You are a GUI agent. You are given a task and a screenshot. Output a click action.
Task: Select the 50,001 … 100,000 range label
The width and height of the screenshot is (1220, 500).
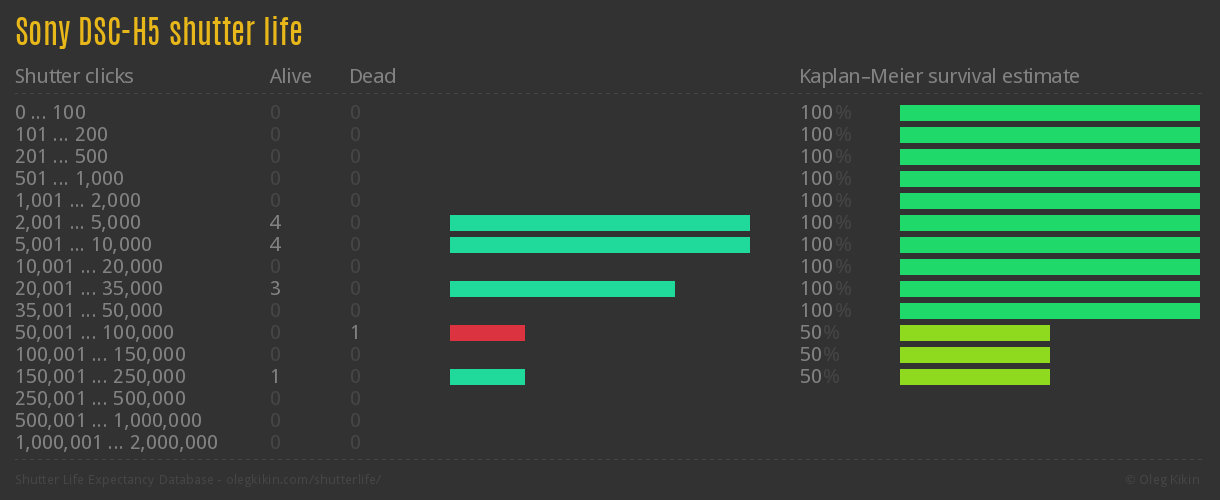click(94, 333)
